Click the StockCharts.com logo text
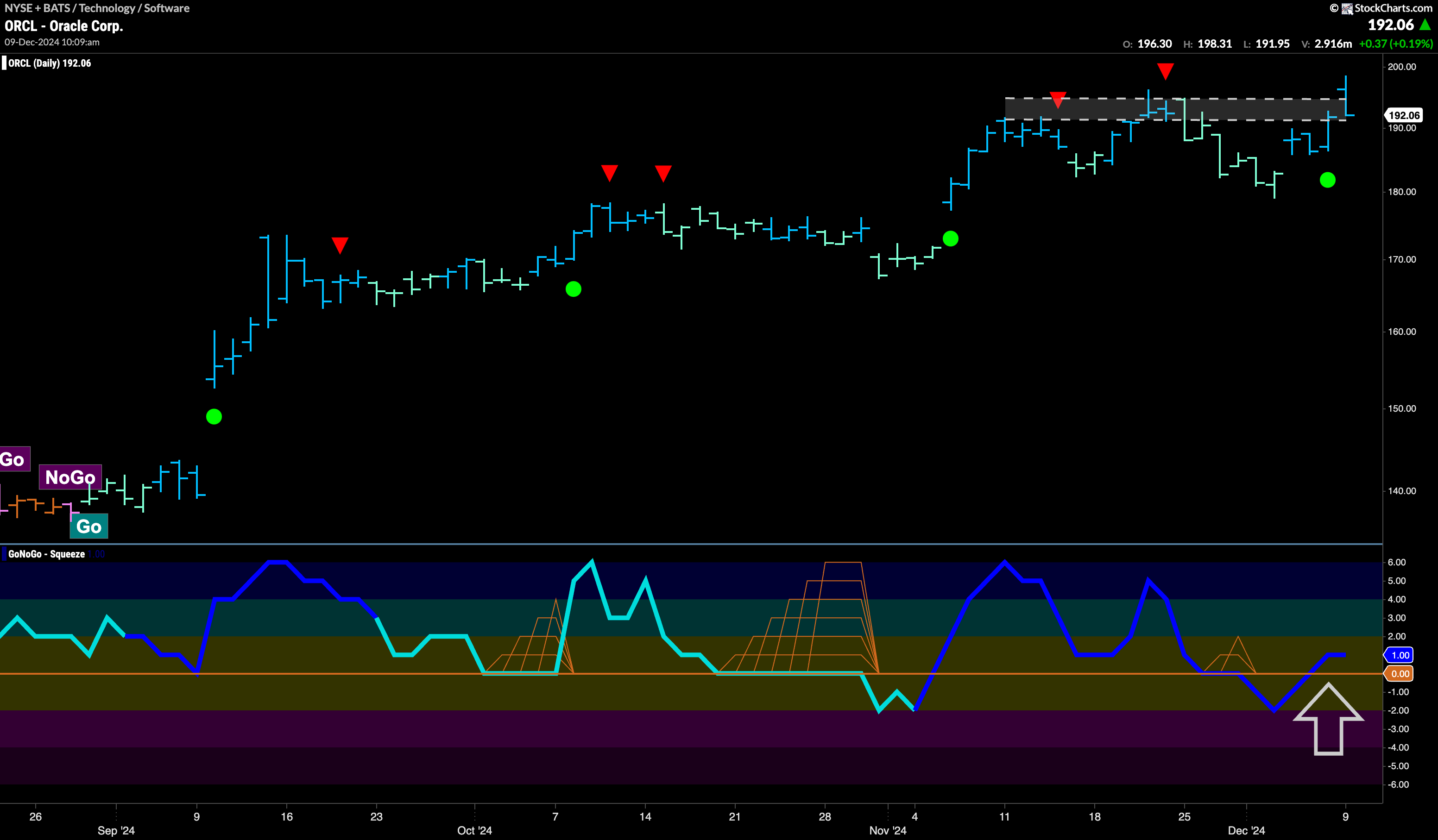Image resolution: width=1438 pixels, height=840 pixels. pyautogui.click(x=1393, y=8)
